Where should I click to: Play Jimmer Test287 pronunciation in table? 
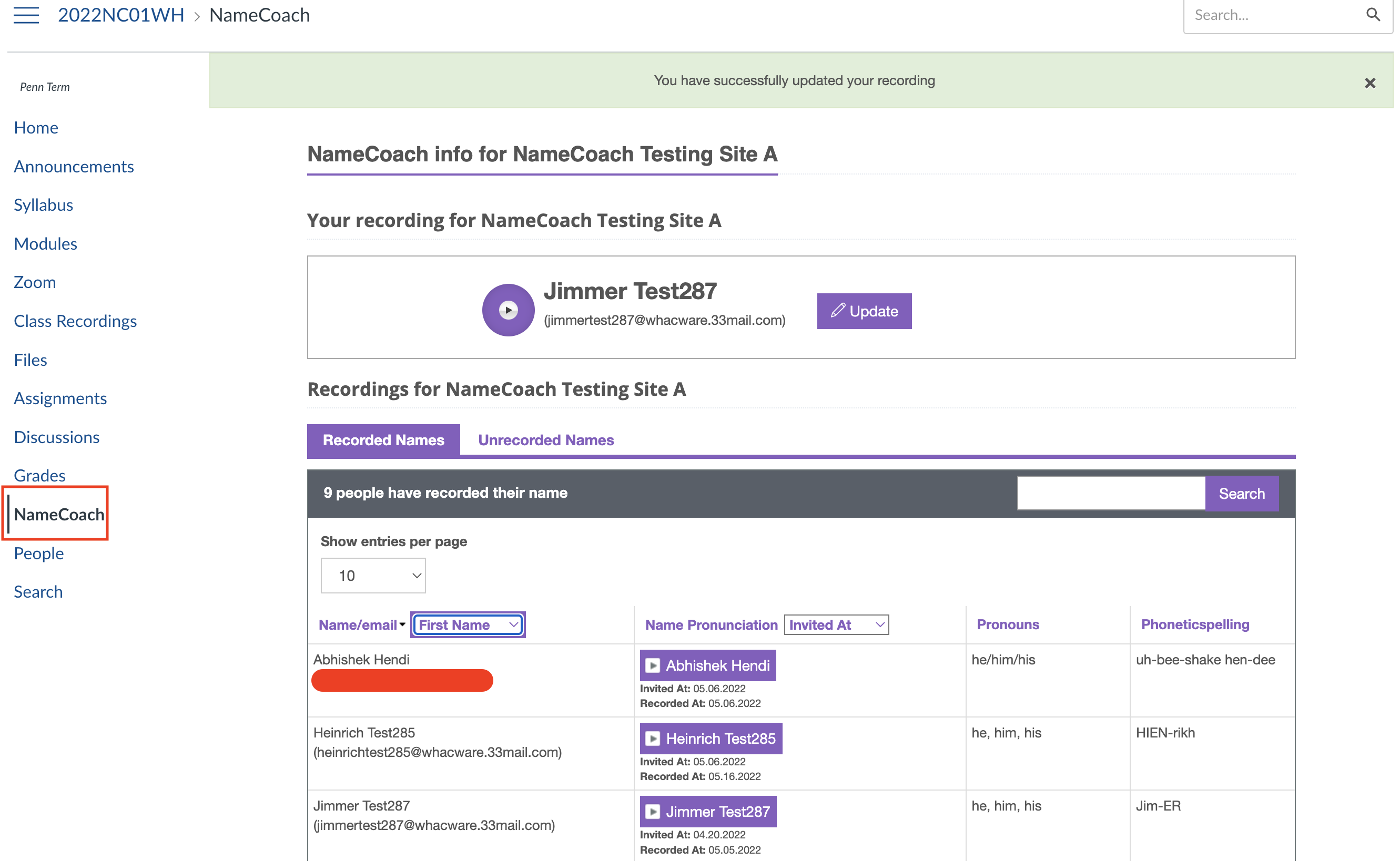(x=707, y=812)
